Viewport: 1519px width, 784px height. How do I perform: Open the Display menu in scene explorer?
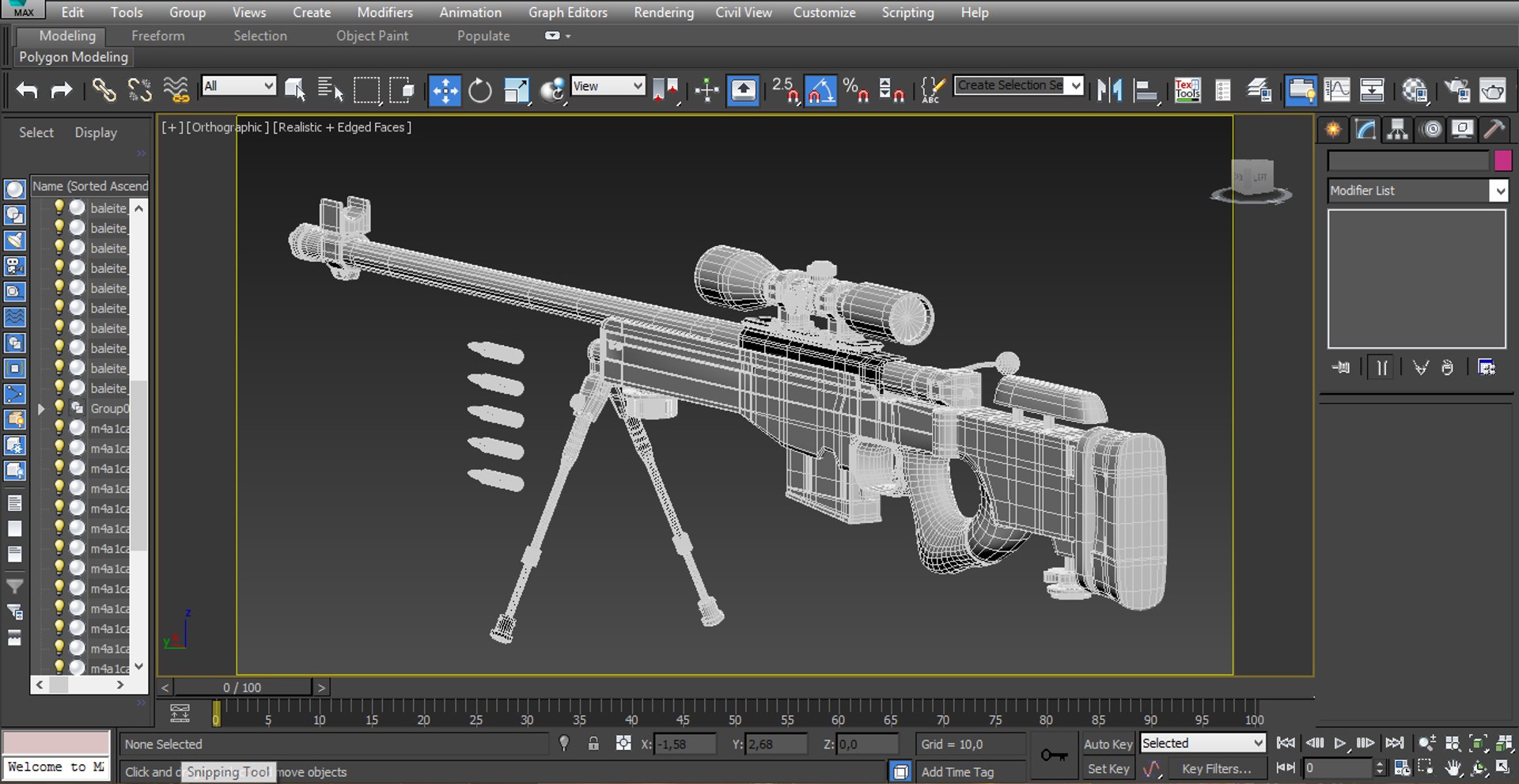point(96,132)
